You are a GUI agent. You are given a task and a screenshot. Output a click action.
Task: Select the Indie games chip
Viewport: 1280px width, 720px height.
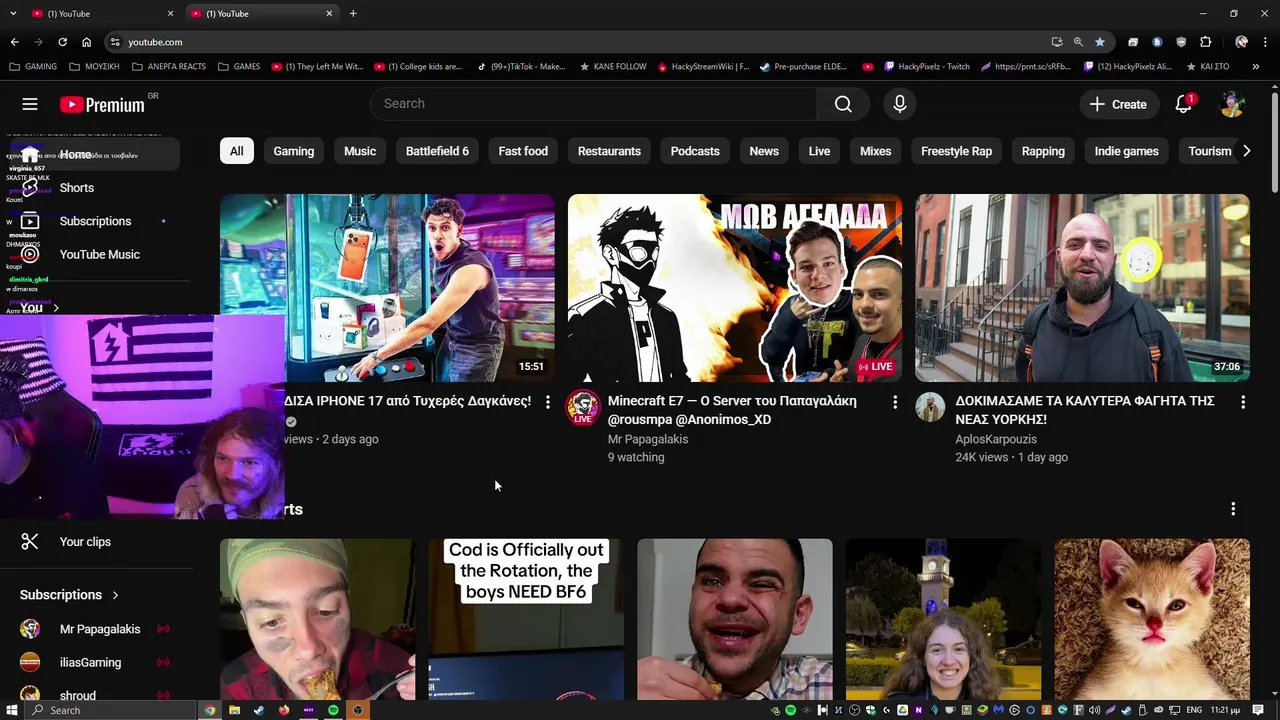pyautogui.click(x=1126, y=151)
